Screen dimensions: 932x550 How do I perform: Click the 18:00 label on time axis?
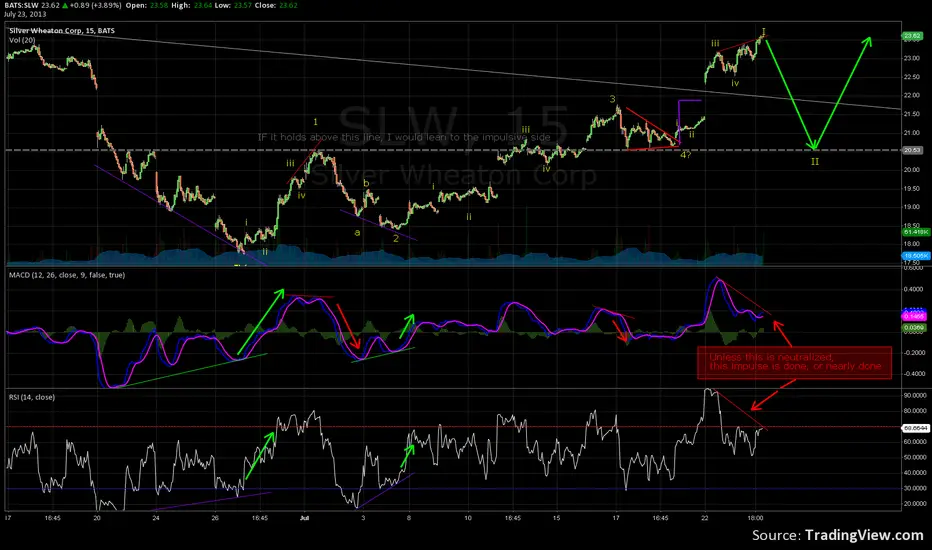(x=755, y=518)
